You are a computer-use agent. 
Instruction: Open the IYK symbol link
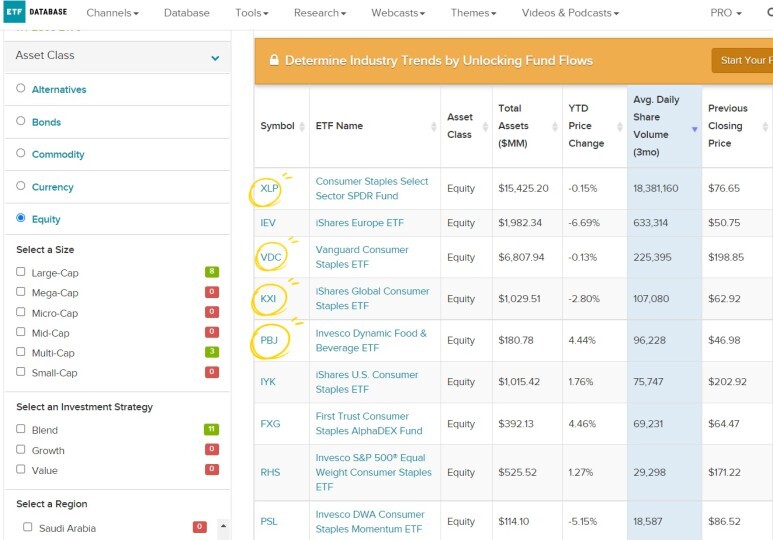point(268,382)
